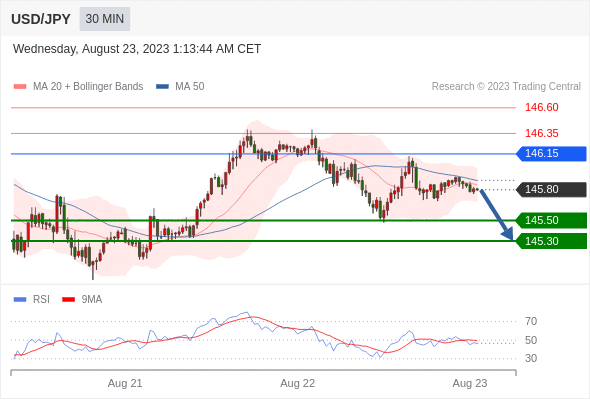Screen dimensions: 590x400
Task: Click the RSI 50 level label
Action: click(x=531, y=340)
